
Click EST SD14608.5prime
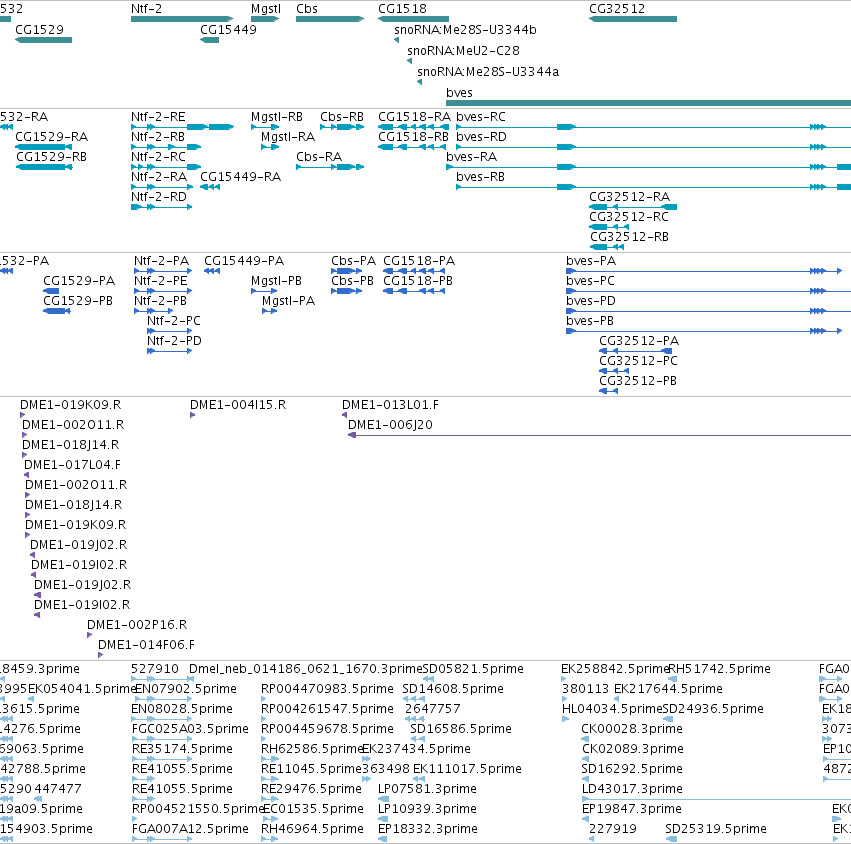[414, 699]
